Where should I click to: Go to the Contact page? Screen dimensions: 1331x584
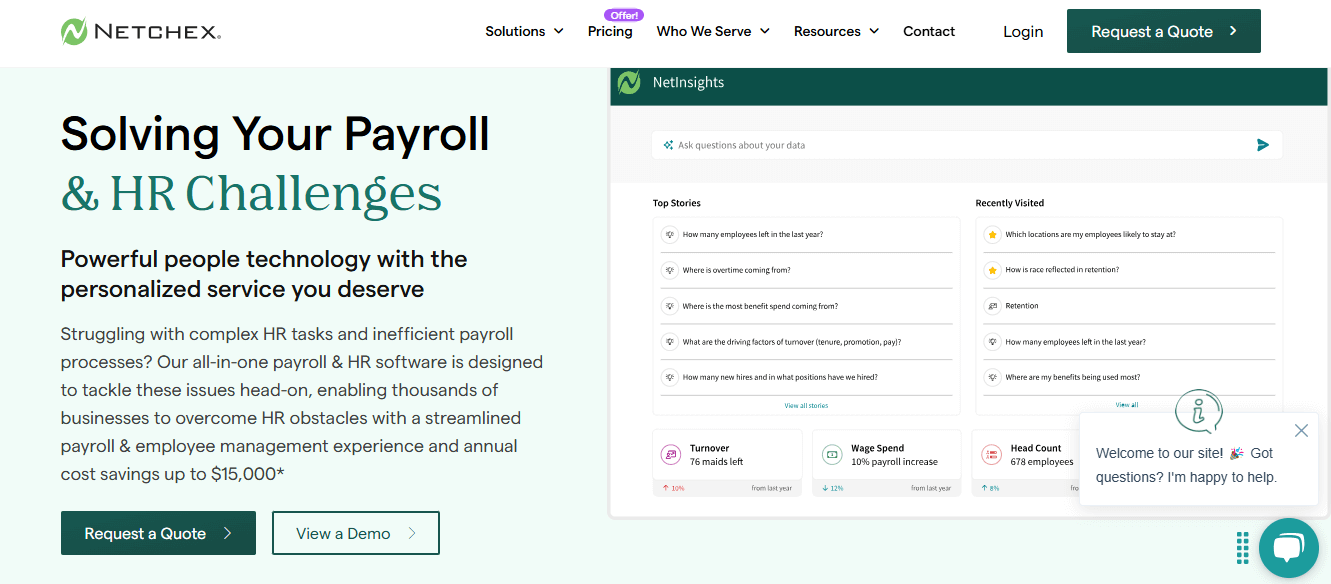(x=929, y=31)
